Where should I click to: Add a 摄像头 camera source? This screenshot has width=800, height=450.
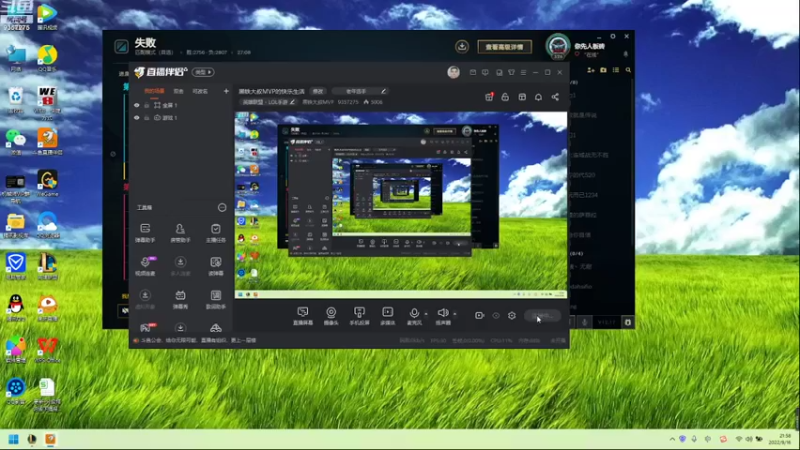pyautogui.click(x=331, y=316)
